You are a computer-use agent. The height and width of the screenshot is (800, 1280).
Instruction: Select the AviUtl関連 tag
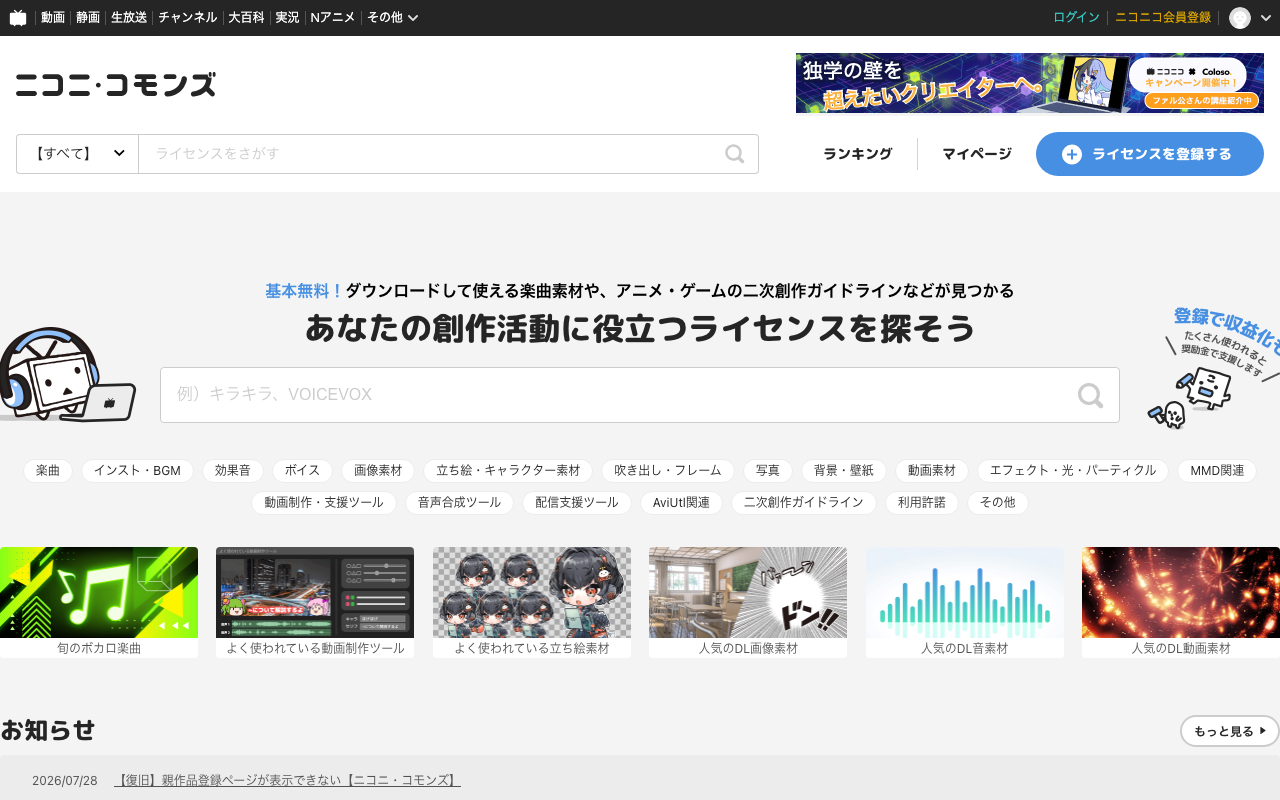(x=682, y=503)
